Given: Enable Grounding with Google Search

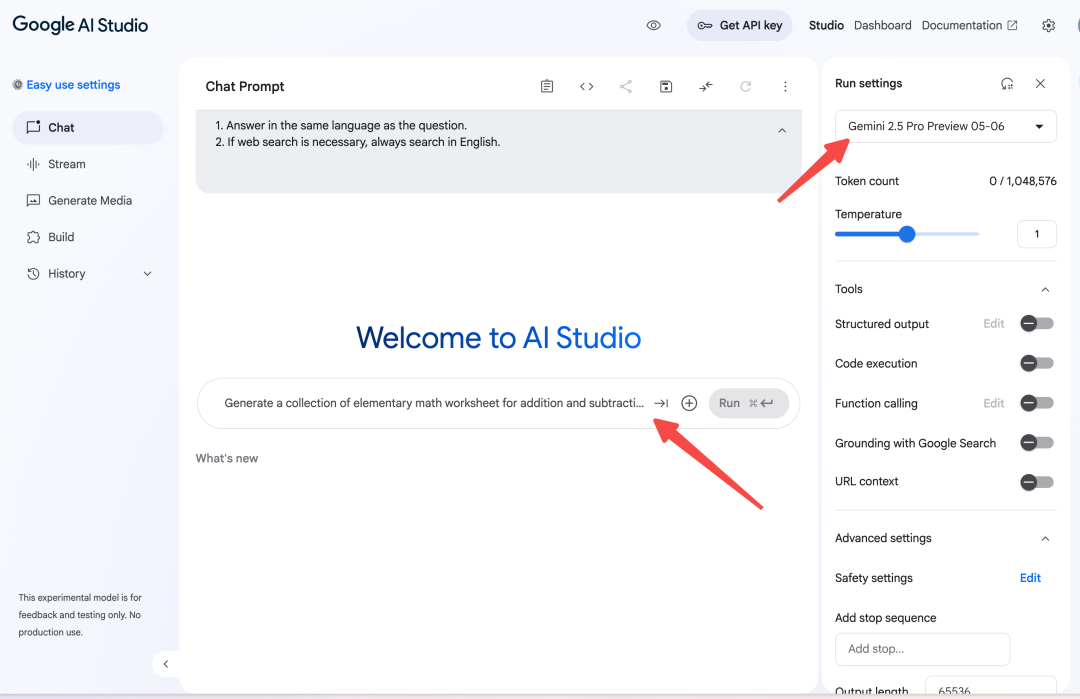Looking at the screenshot, I should click(x=1037, y=443).
